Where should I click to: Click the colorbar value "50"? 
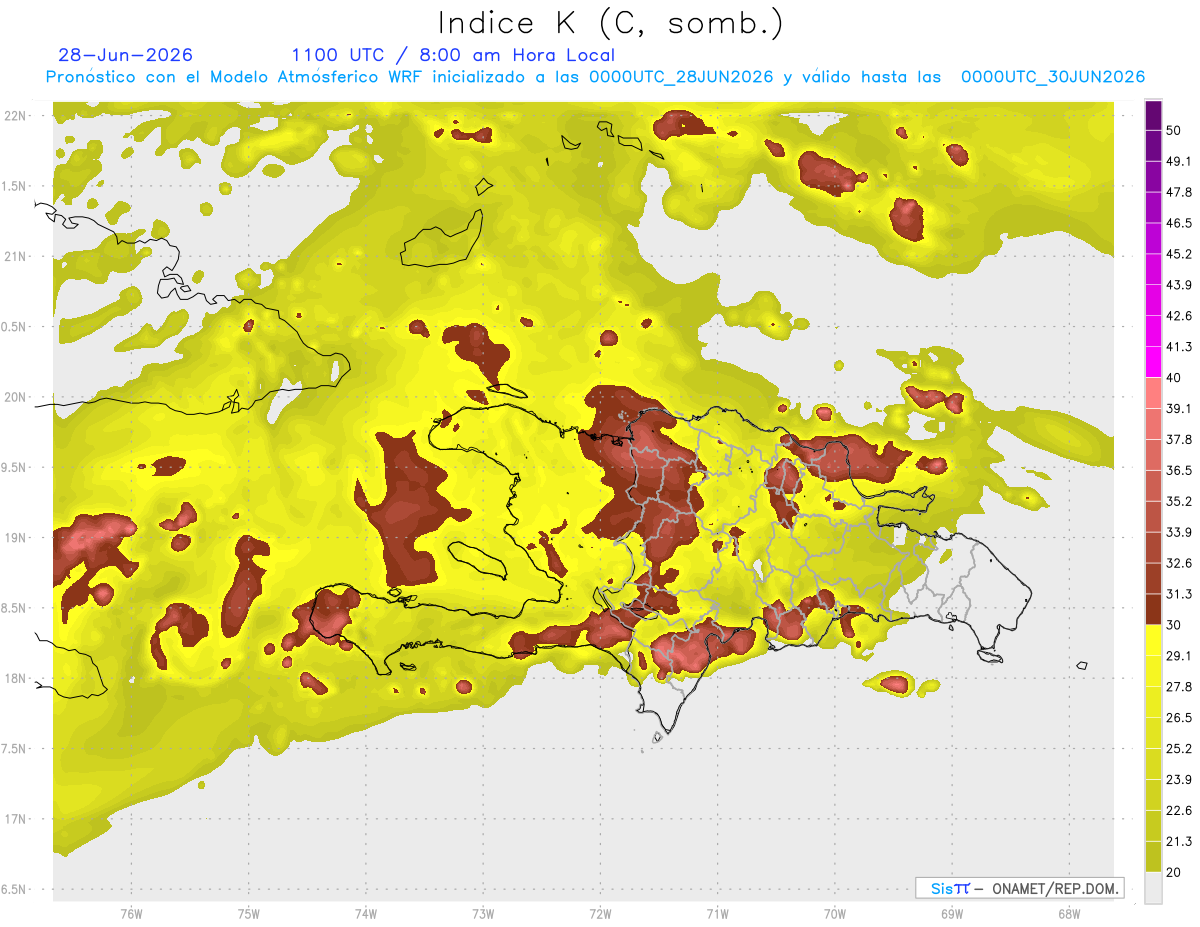click(1175, 131)
